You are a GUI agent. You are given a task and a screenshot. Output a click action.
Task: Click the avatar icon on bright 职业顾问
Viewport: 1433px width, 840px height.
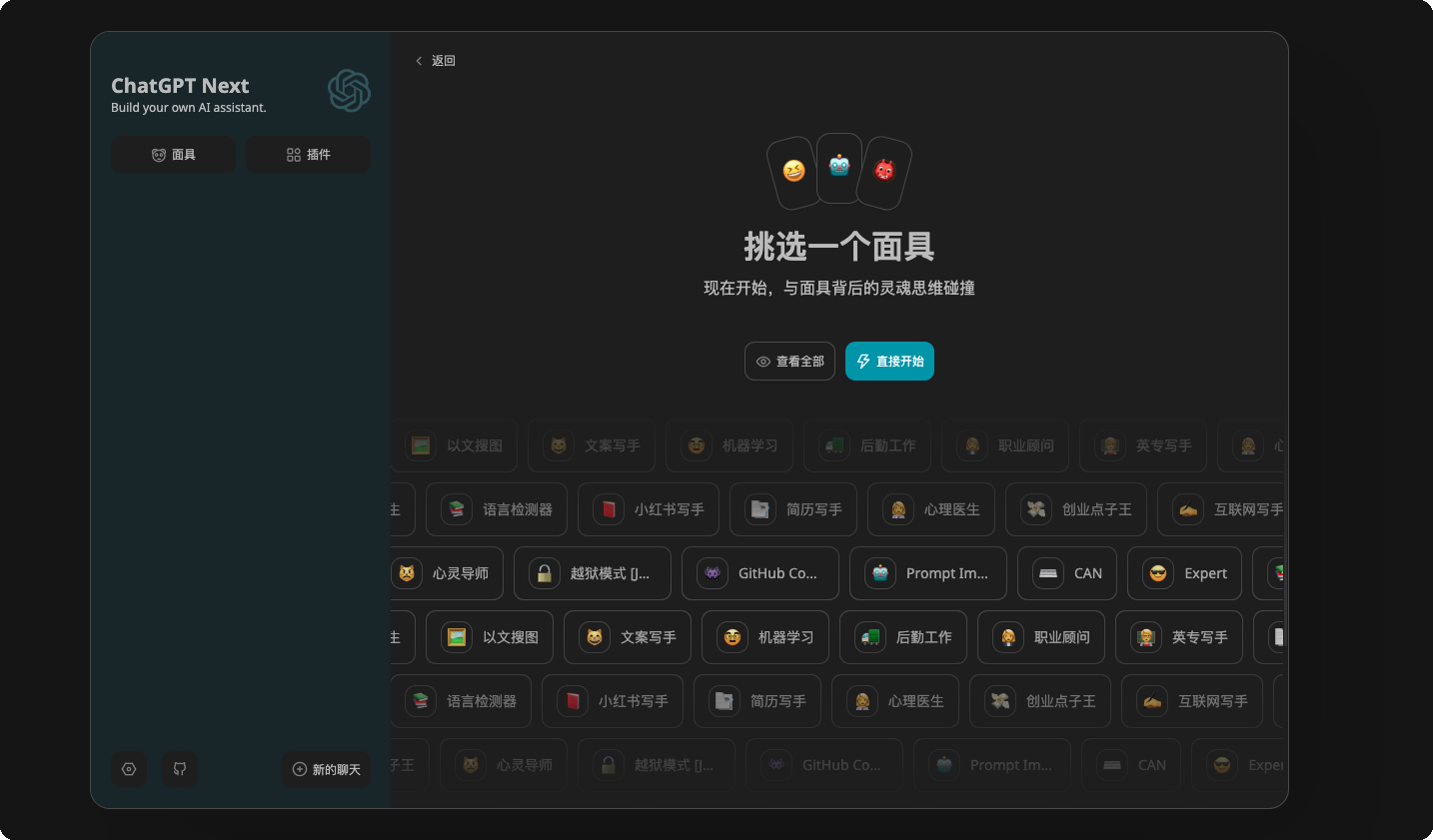[1008, 637]
